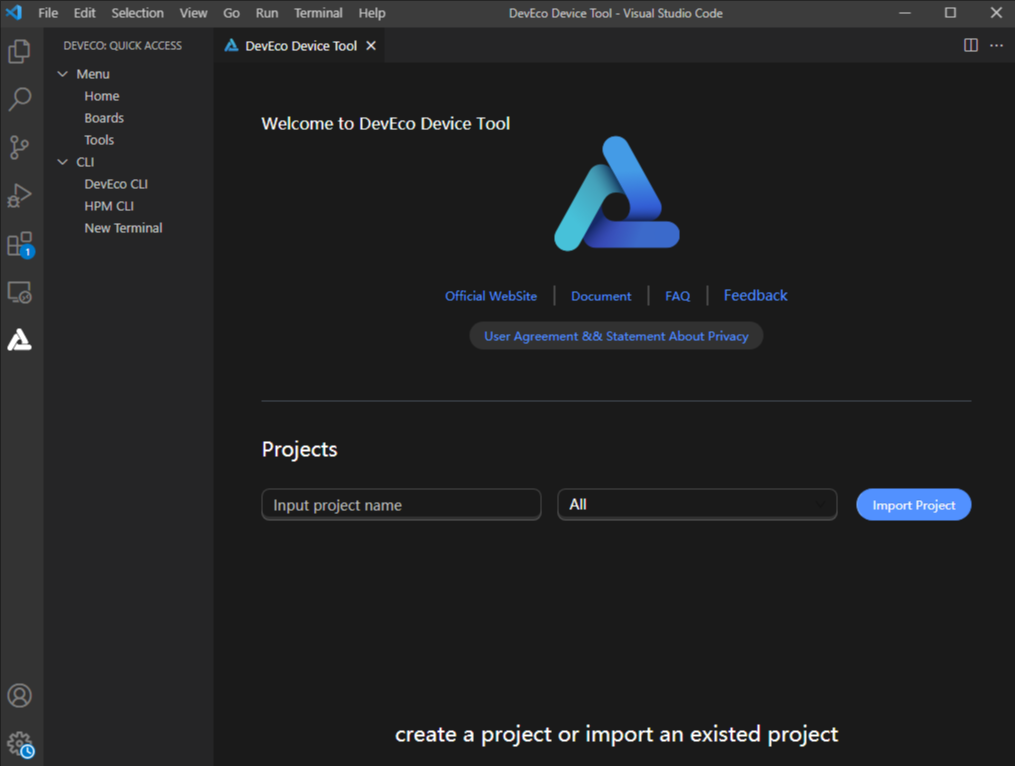Open the Source Control view
This screenshot has width=1015, height=766.
(21, 146)
